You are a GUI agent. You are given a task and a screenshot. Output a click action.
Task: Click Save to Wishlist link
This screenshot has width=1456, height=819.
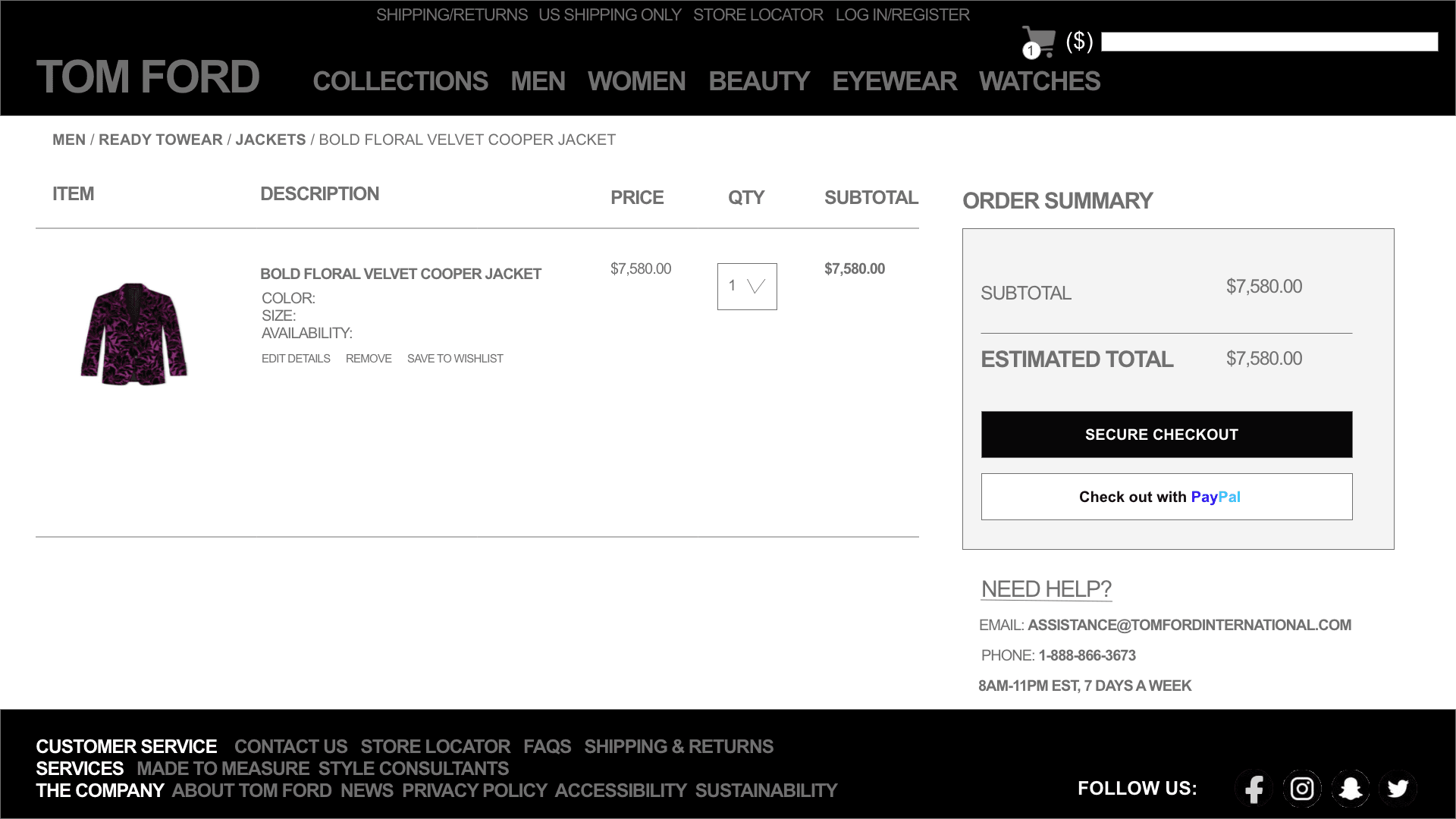point(455,359)
